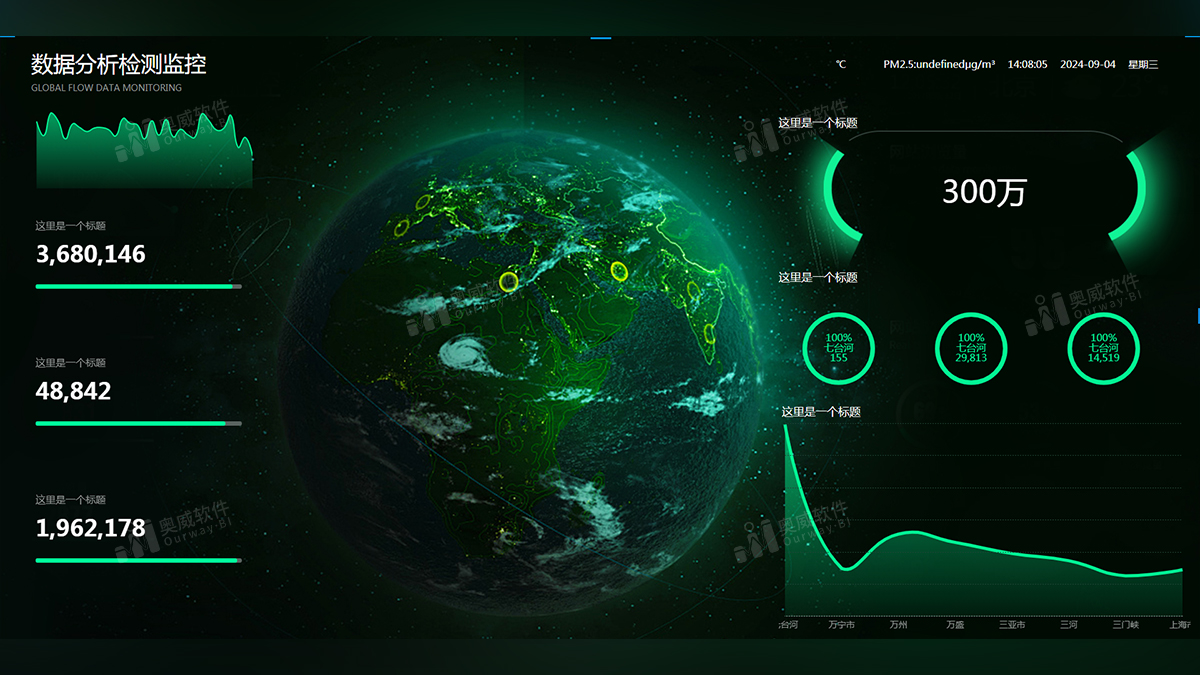Click the 数据分析检测监控 dashboard title

(119, 64)
